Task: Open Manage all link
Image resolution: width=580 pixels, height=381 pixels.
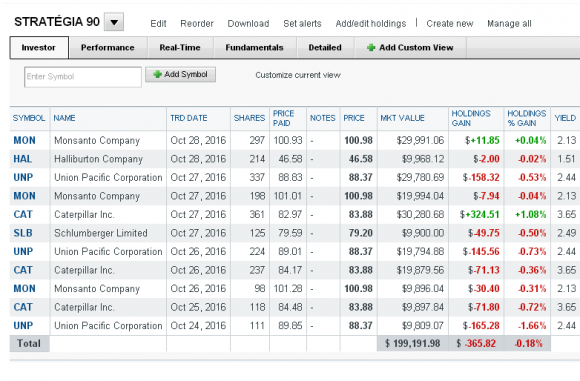Action: pos(509,24)
